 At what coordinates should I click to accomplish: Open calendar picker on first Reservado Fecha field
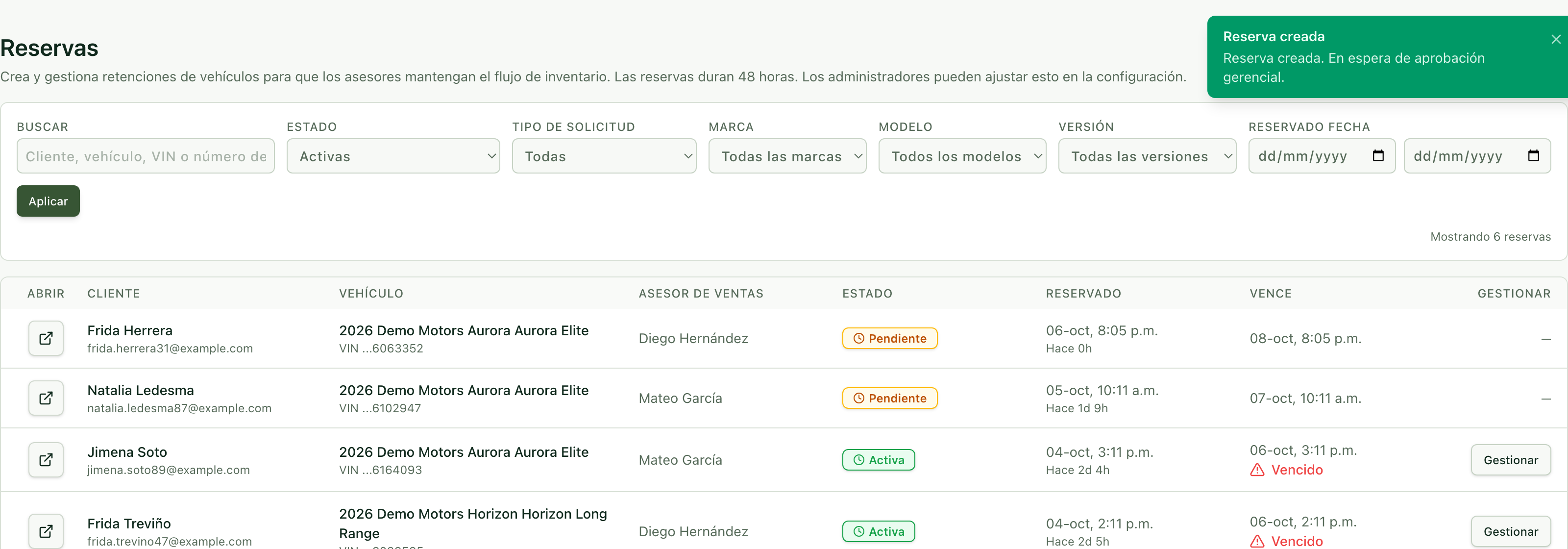[1378, 156]
